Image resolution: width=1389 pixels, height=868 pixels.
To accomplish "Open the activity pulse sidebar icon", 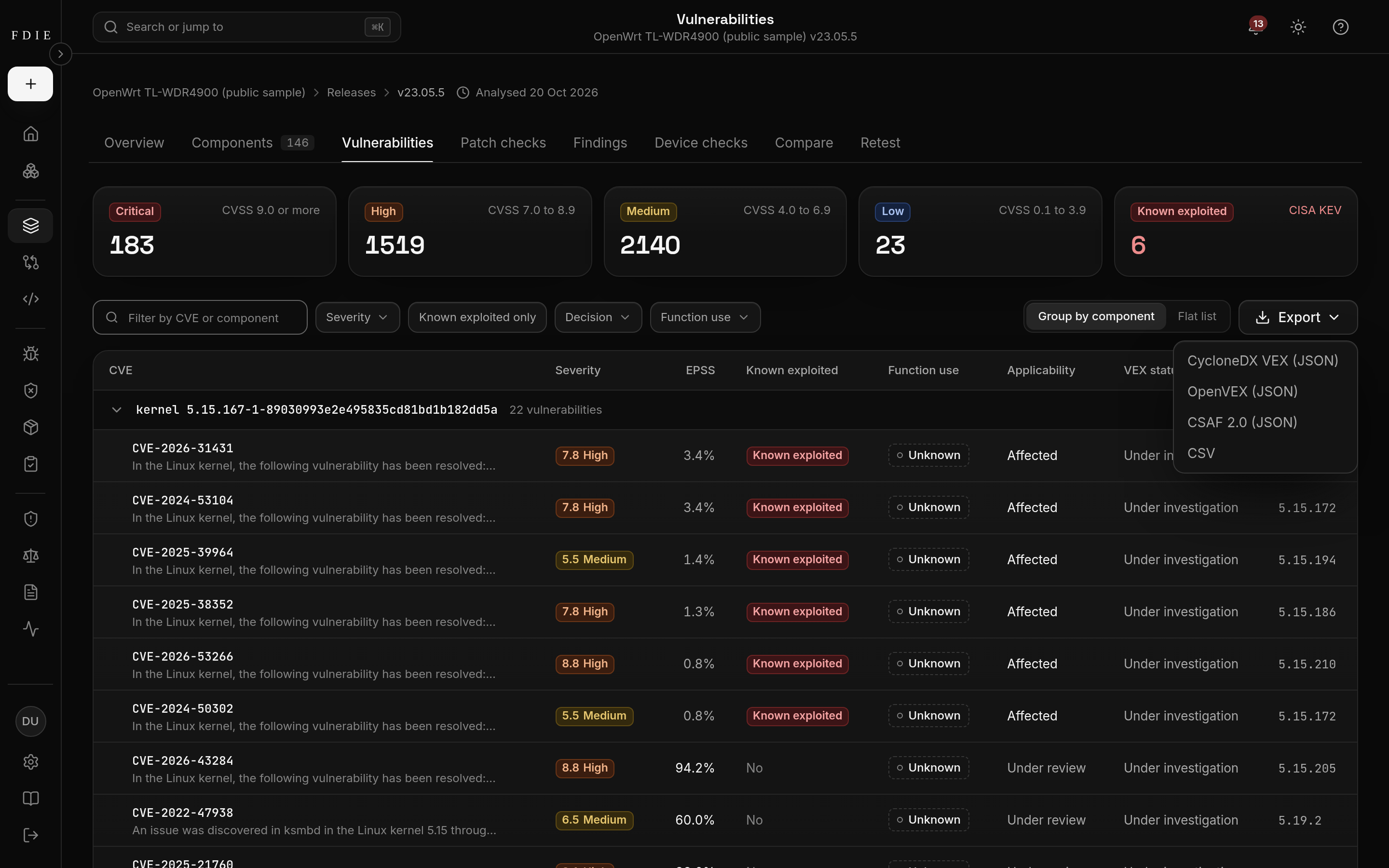I will [x=30, y=629].
